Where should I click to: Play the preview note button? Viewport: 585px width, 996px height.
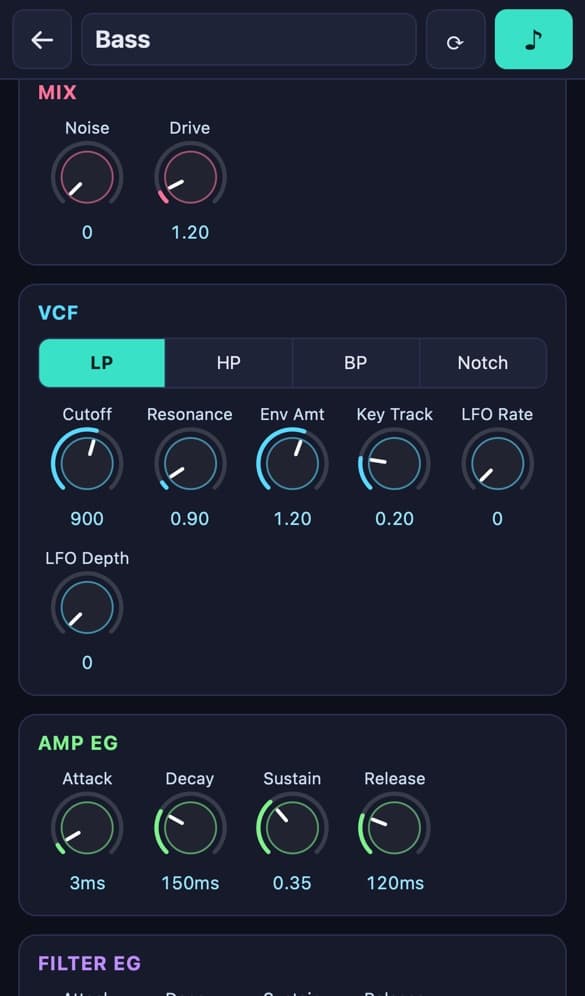click(534, 39)
